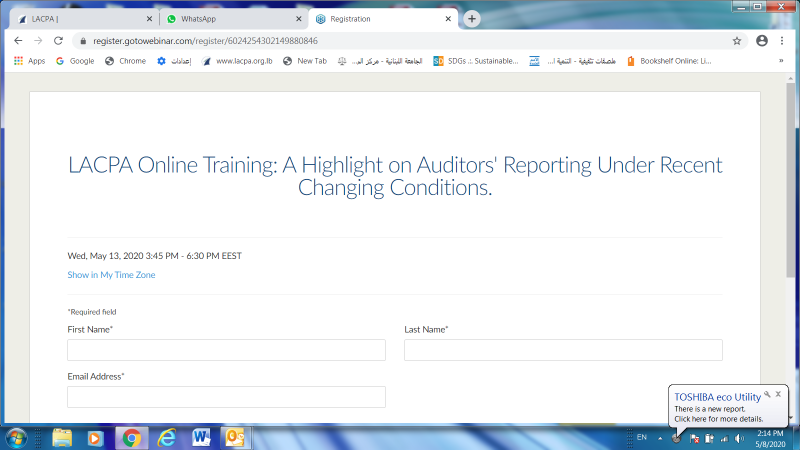Open the Windows Start menu

16,438
